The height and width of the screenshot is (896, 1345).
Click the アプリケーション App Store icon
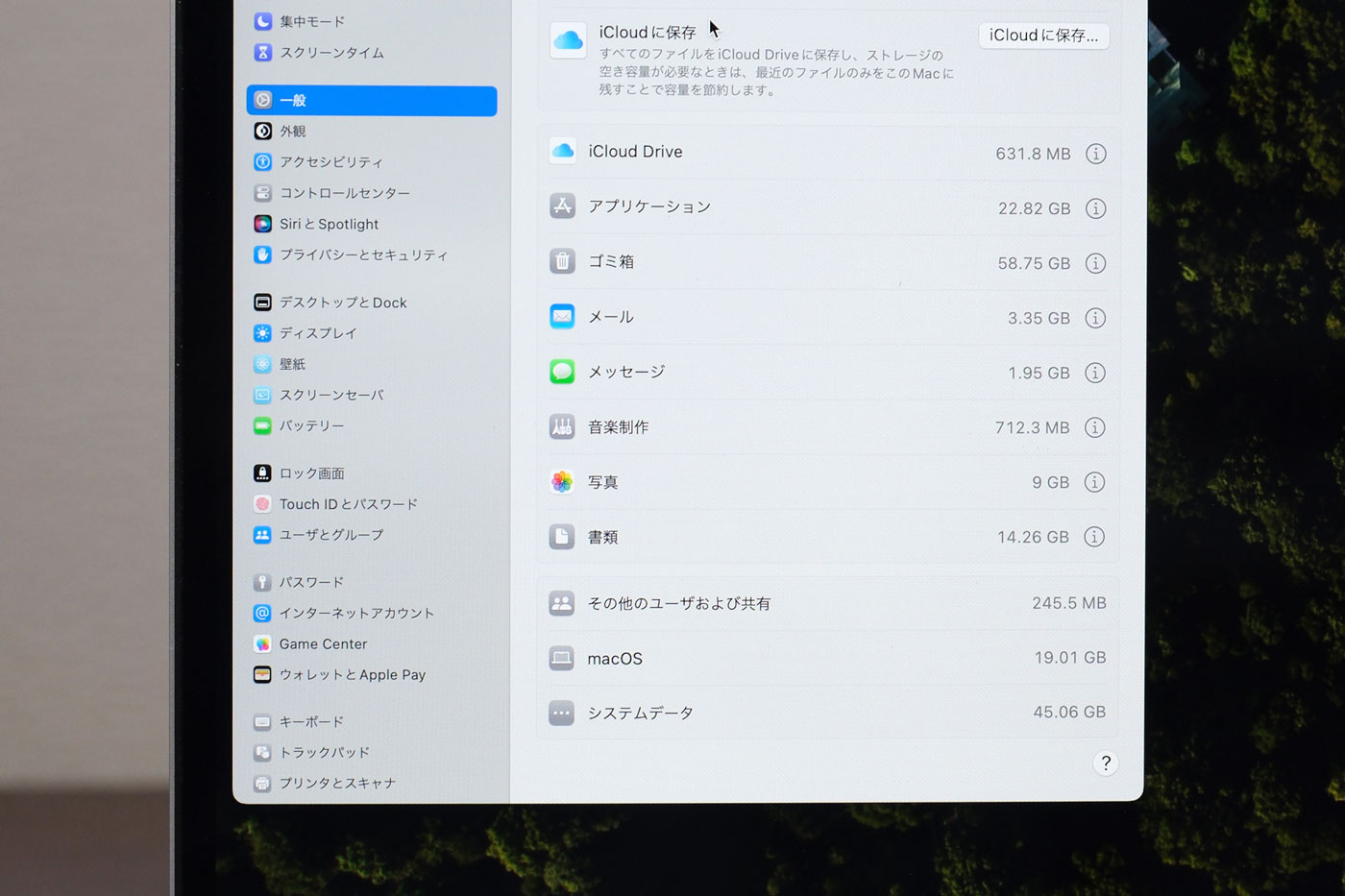click(563, 206)
